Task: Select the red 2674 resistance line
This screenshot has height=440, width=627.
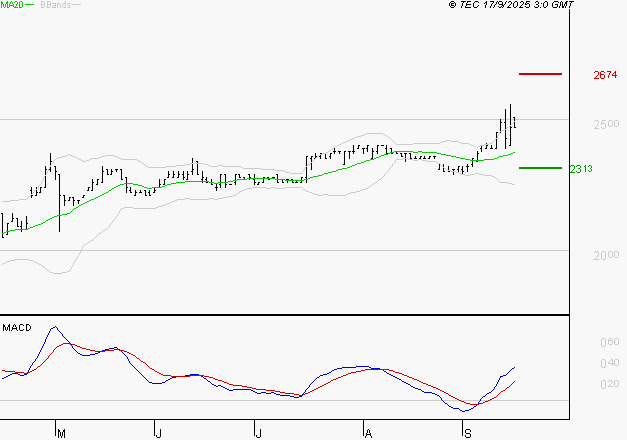Action: pos(540,74)
